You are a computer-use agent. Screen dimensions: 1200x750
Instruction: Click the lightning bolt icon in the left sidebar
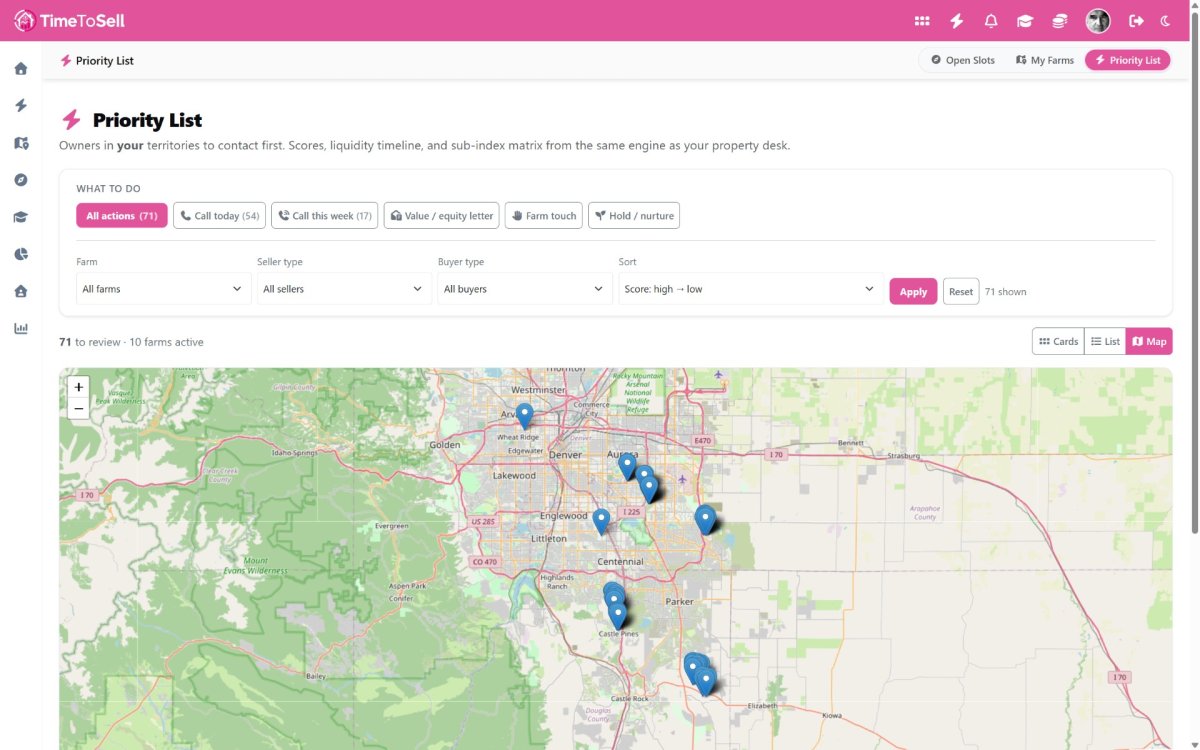(21, 106)
